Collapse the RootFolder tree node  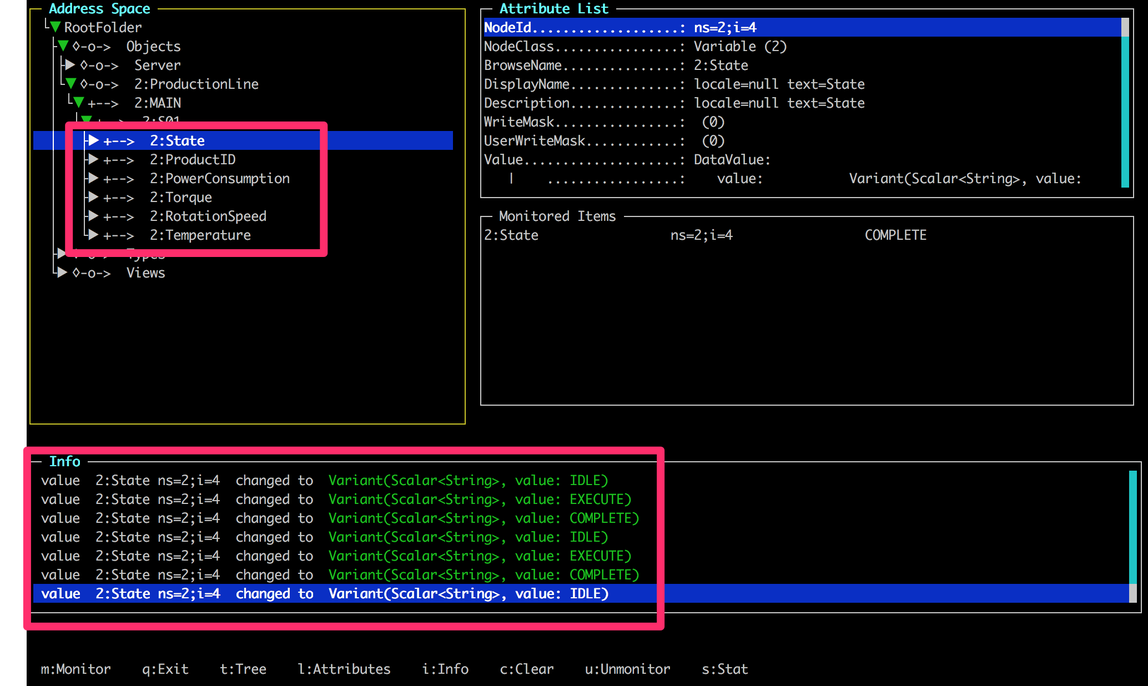pos(56,28)
